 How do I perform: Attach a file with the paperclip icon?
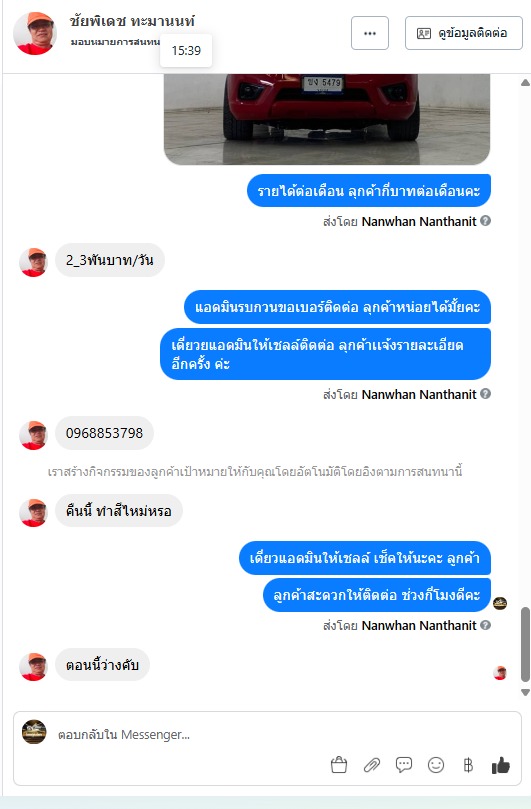372,765
